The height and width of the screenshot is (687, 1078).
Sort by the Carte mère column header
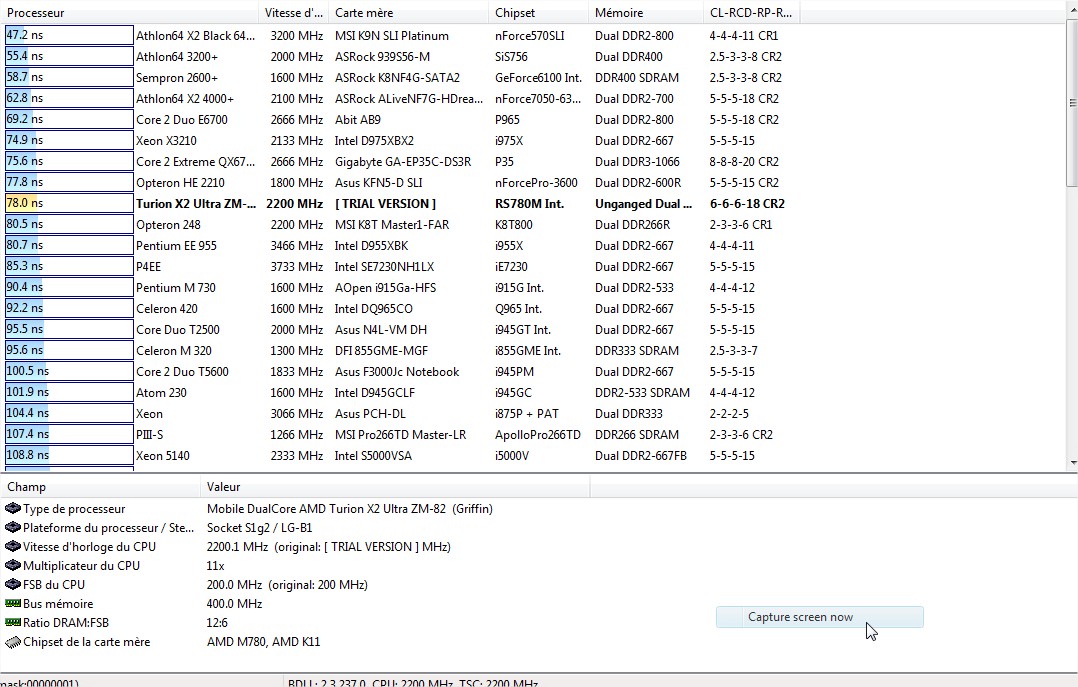click(x=408, y=12)
